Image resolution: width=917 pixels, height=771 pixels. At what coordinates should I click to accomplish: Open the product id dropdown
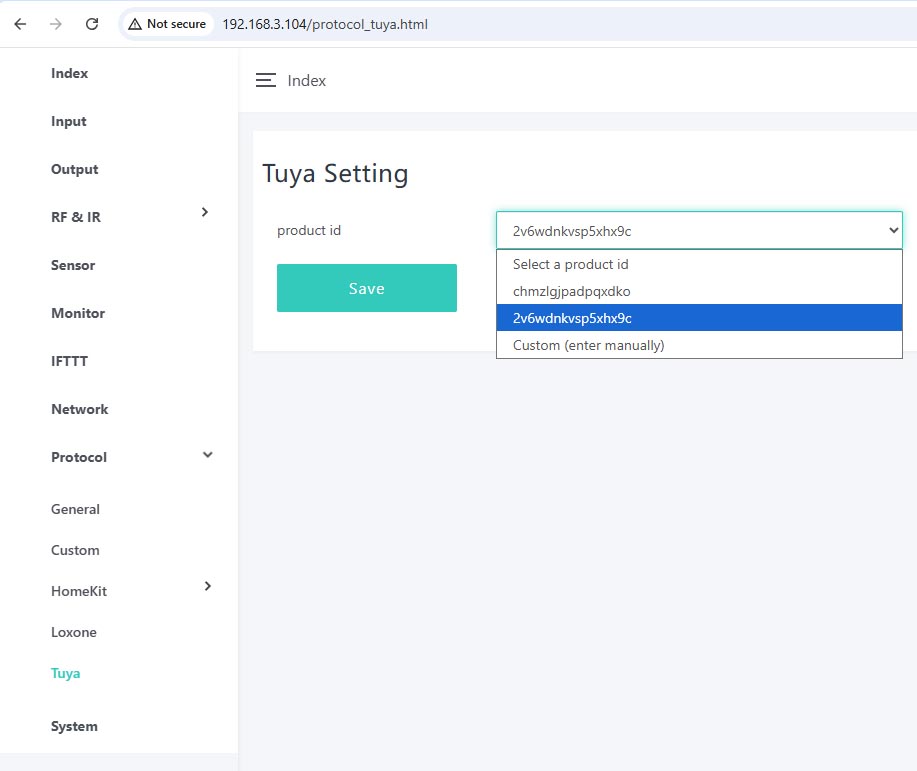tap(699, 231)
